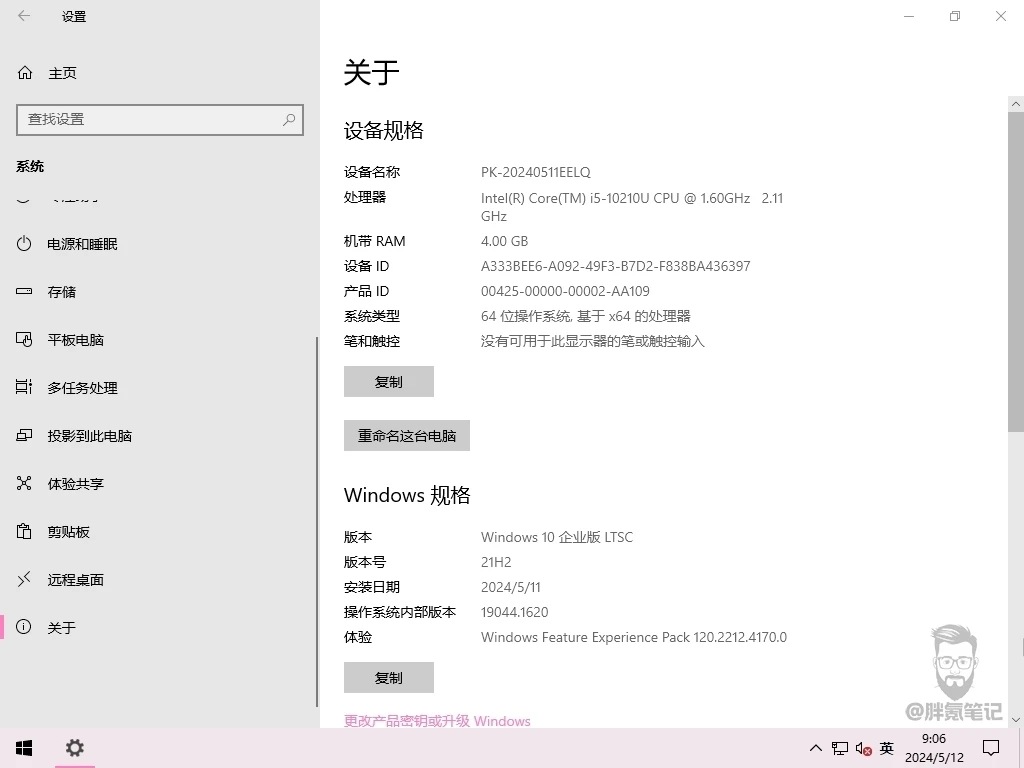Switch input language via 英 indicator
The width and height of the screenshot is (1024, 768).
coord(886,748)
